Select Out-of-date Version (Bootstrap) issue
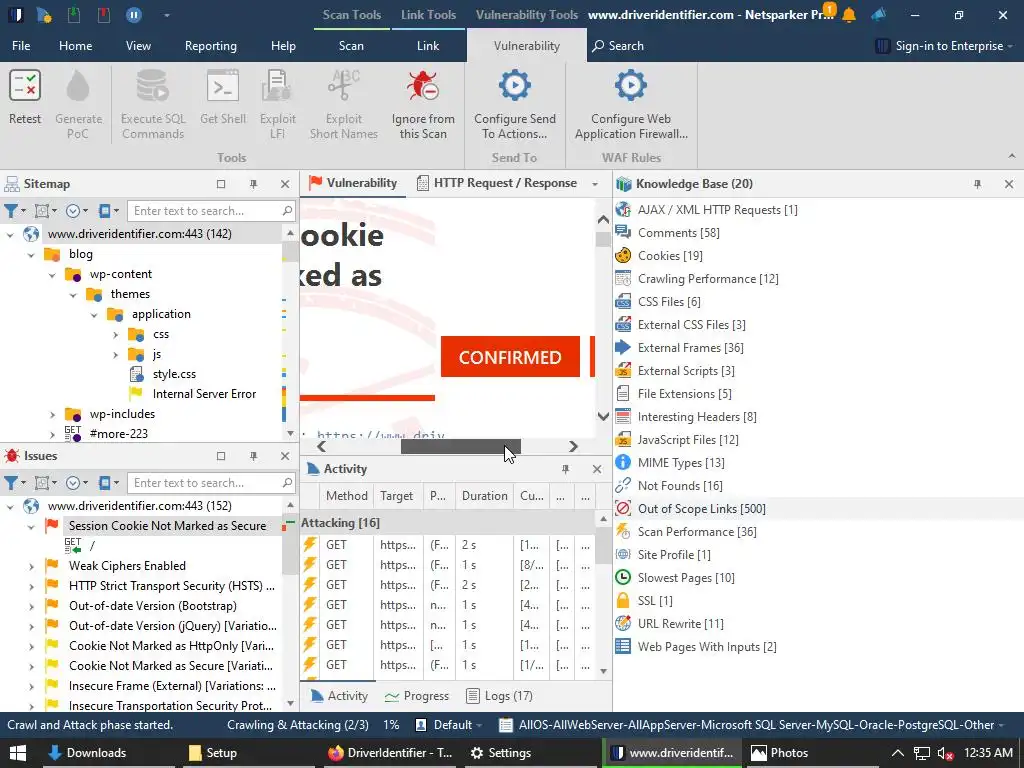The image size is (1024, 768). [153, 606]
